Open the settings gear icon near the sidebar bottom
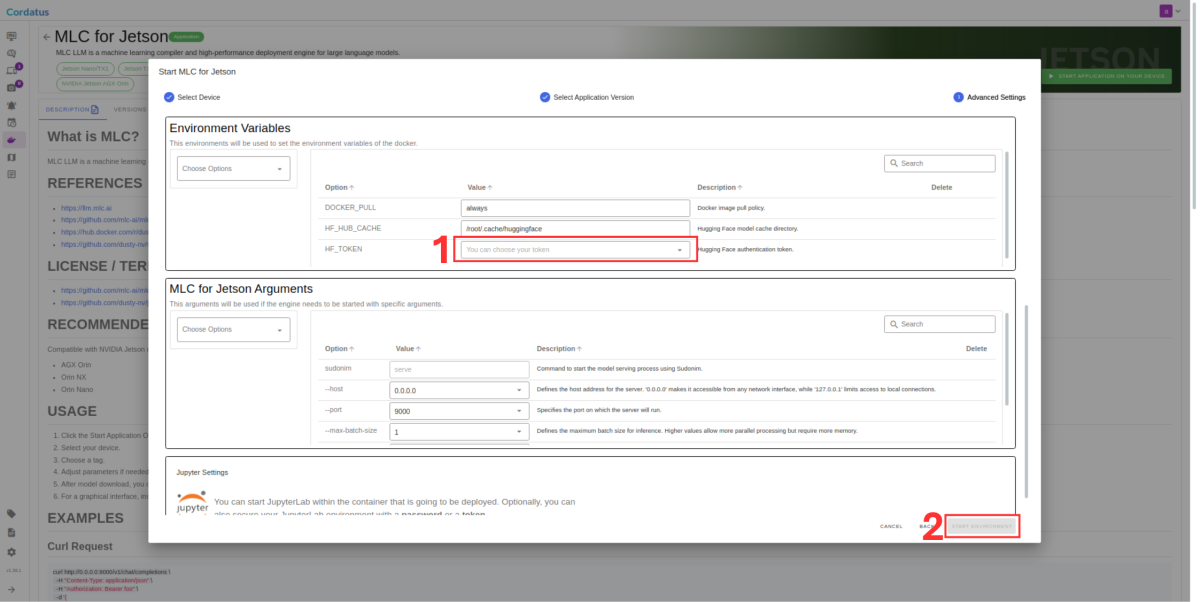 pyautogui.click(x=12, y=552)
